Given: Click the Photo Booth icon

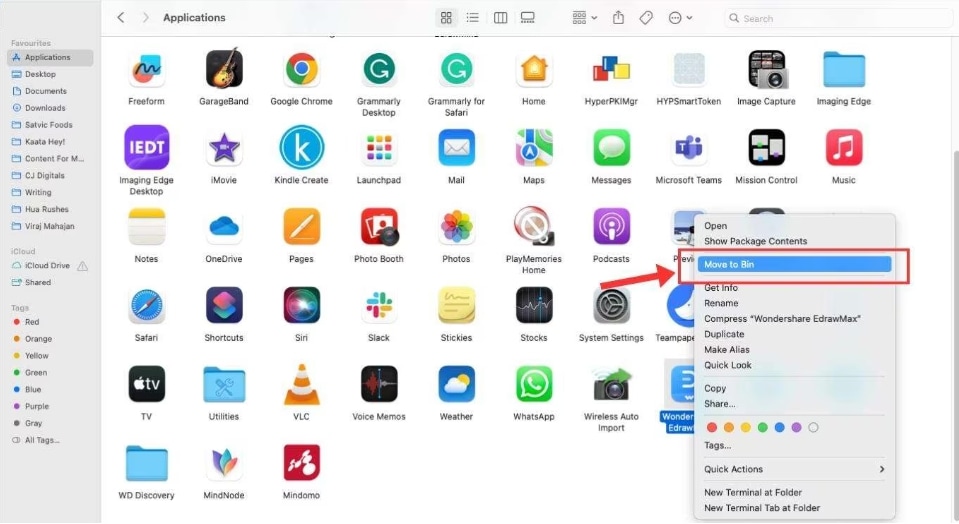Looking at the screenshot, I should (x=379, y=227).
